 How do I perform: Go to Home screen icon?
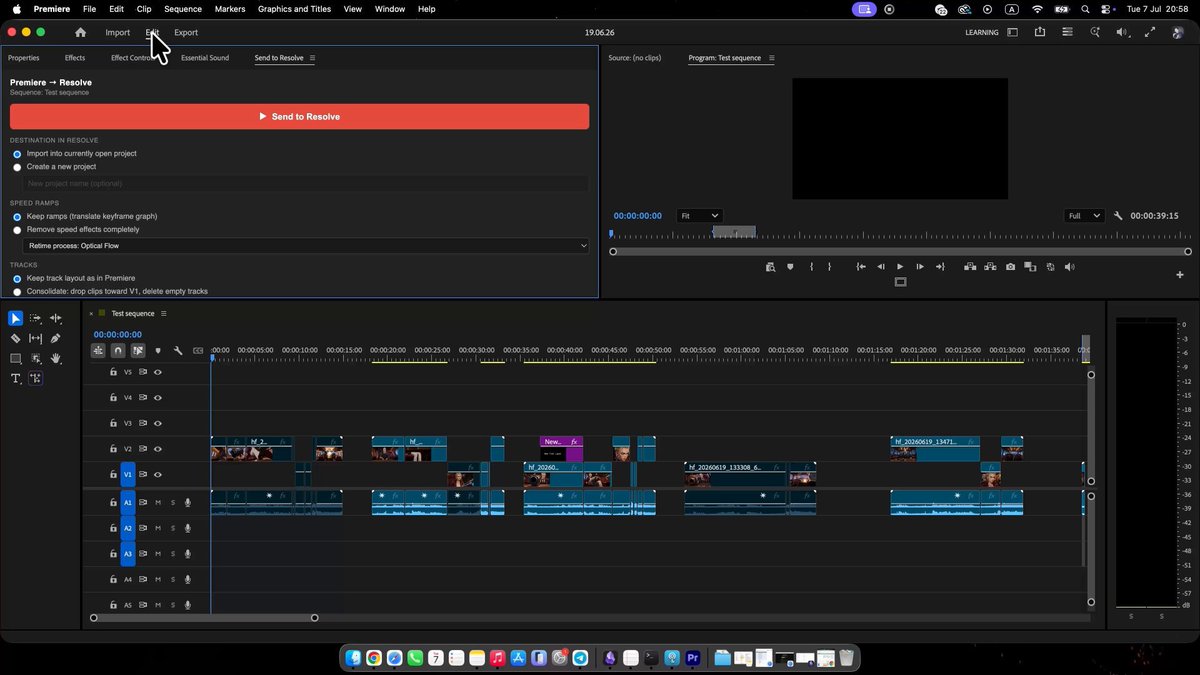[80, 32]
